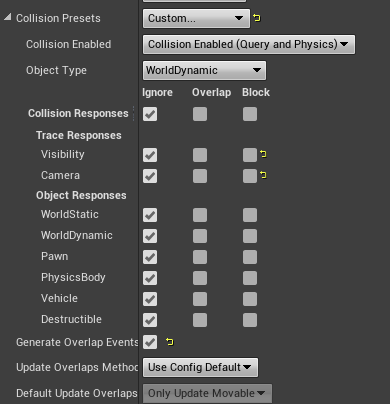The width and height of the screenshot is (390, 404).
Task: Reset Camera trace response yellow arrow
Action: (x=263, y=175)
